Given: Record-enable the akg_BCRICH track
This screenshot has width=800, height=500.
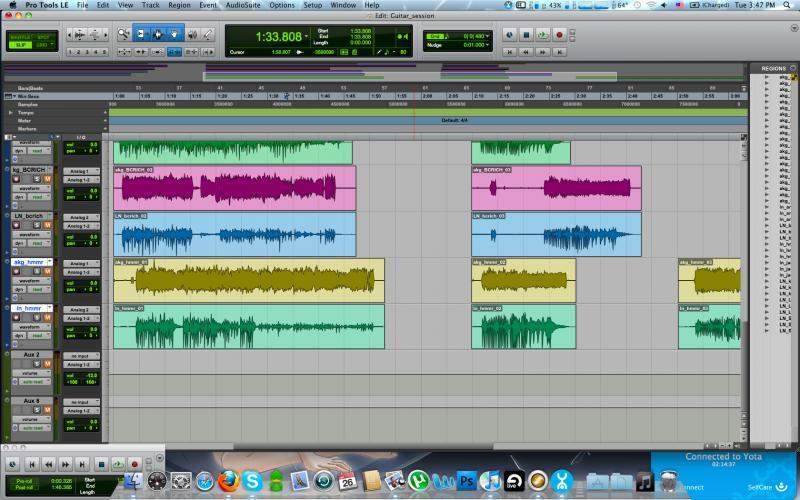Looking at the screenshot, I should pos(17,180).
